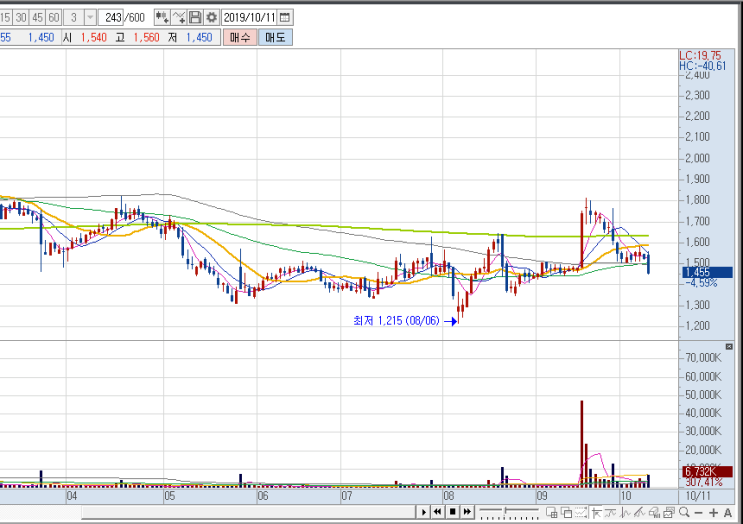The height and width of the screenshot is (524, 743).
Task: Click the magnifying glass zoom icon
Action: (x=684, y=512)
